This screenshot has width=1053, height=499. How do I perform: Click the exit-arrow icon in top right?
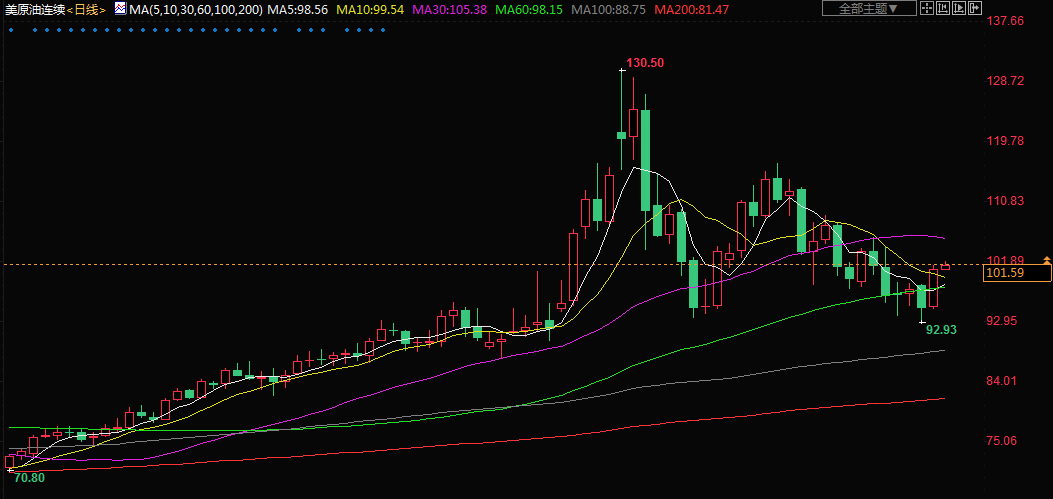pyautogui.click(x=973, y=8)
